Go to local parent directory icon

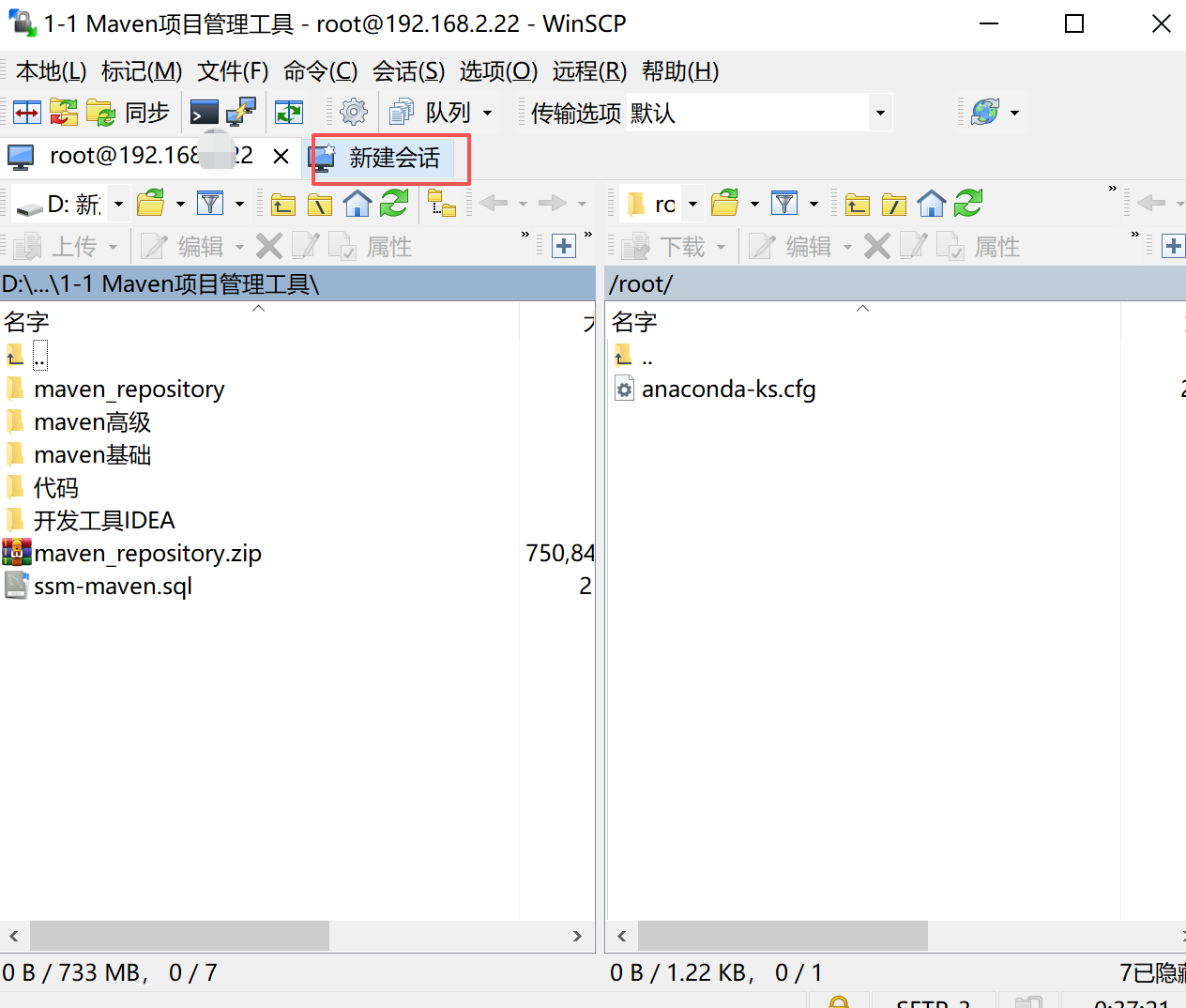282,204
